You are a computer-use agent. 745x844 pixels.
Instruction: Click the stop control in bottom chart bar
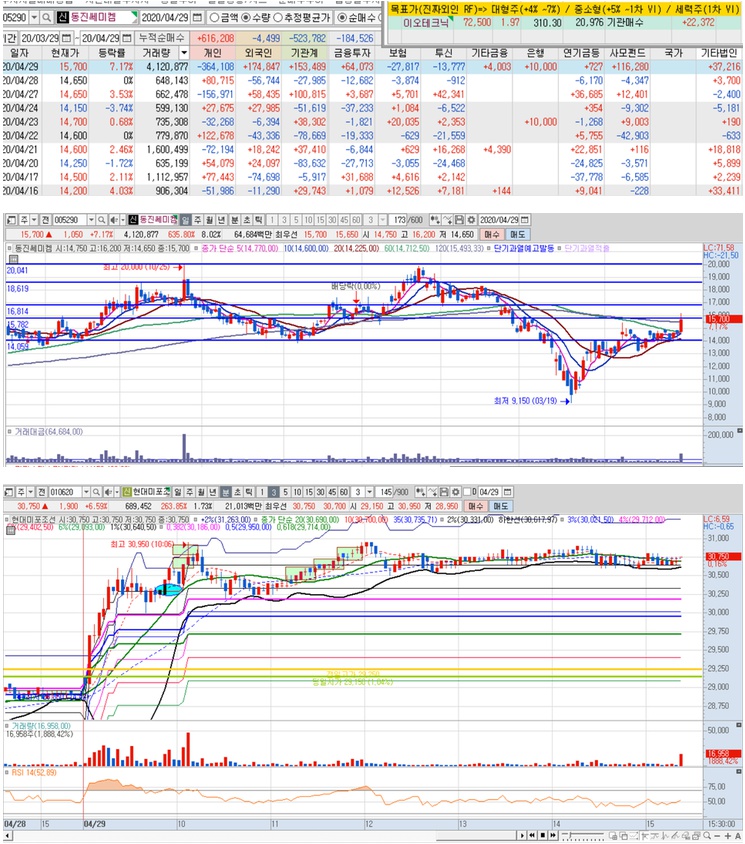543,835
